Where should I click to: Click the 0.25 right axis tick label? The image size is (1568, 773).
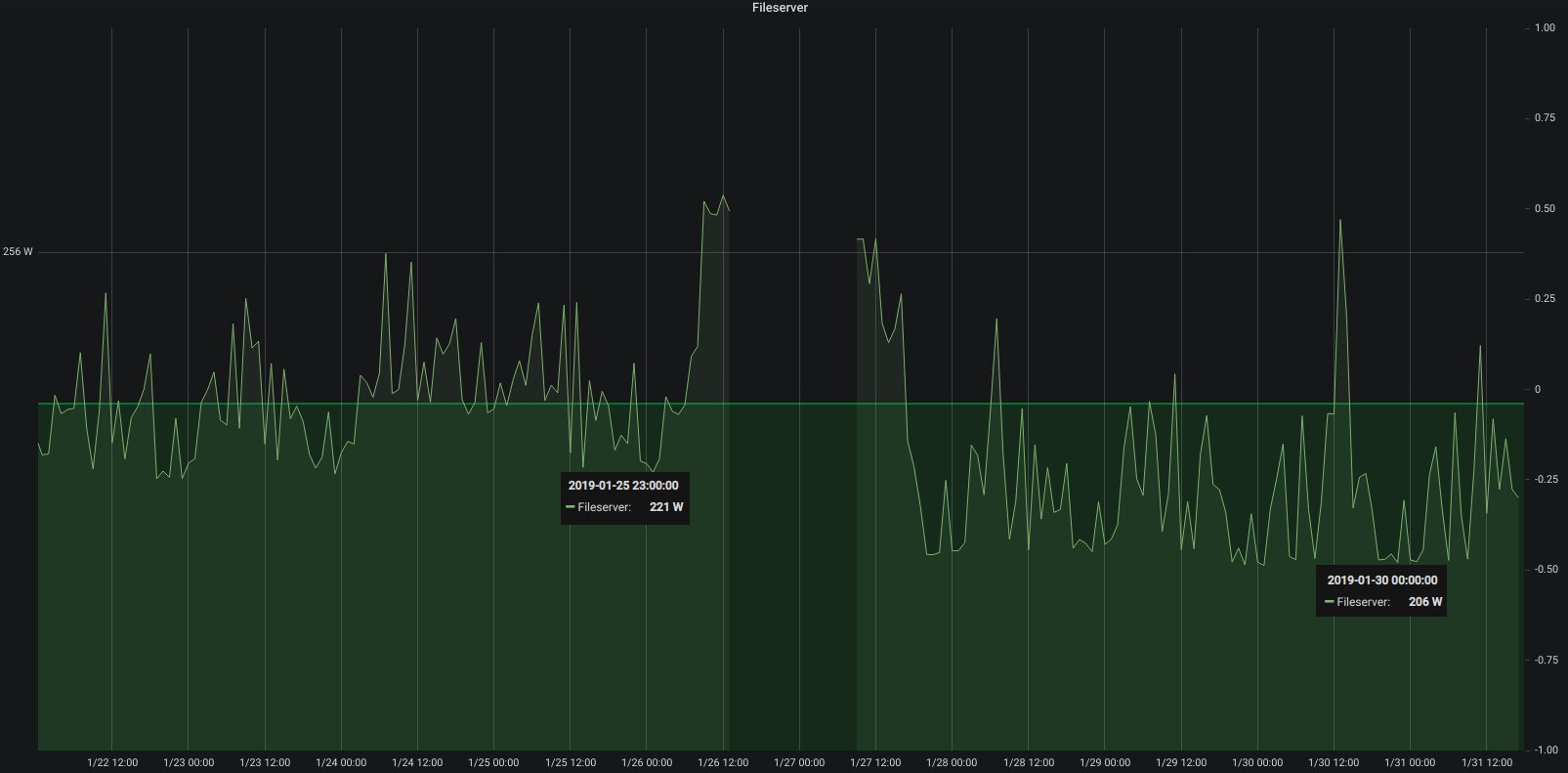[x=1544, y=299]
